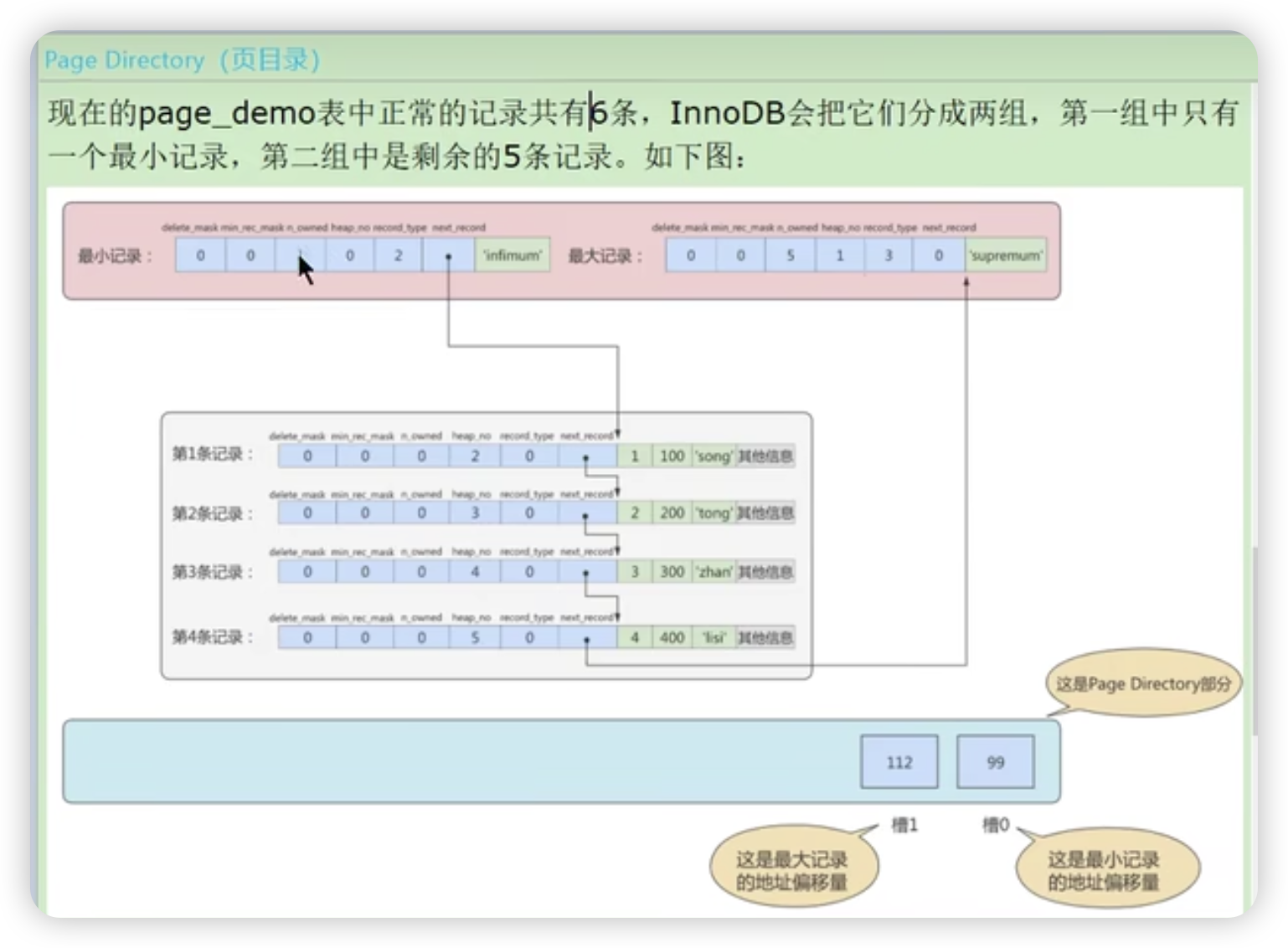Click heap_no value 2 in 第1条记录 row

(x=475, y=456)
